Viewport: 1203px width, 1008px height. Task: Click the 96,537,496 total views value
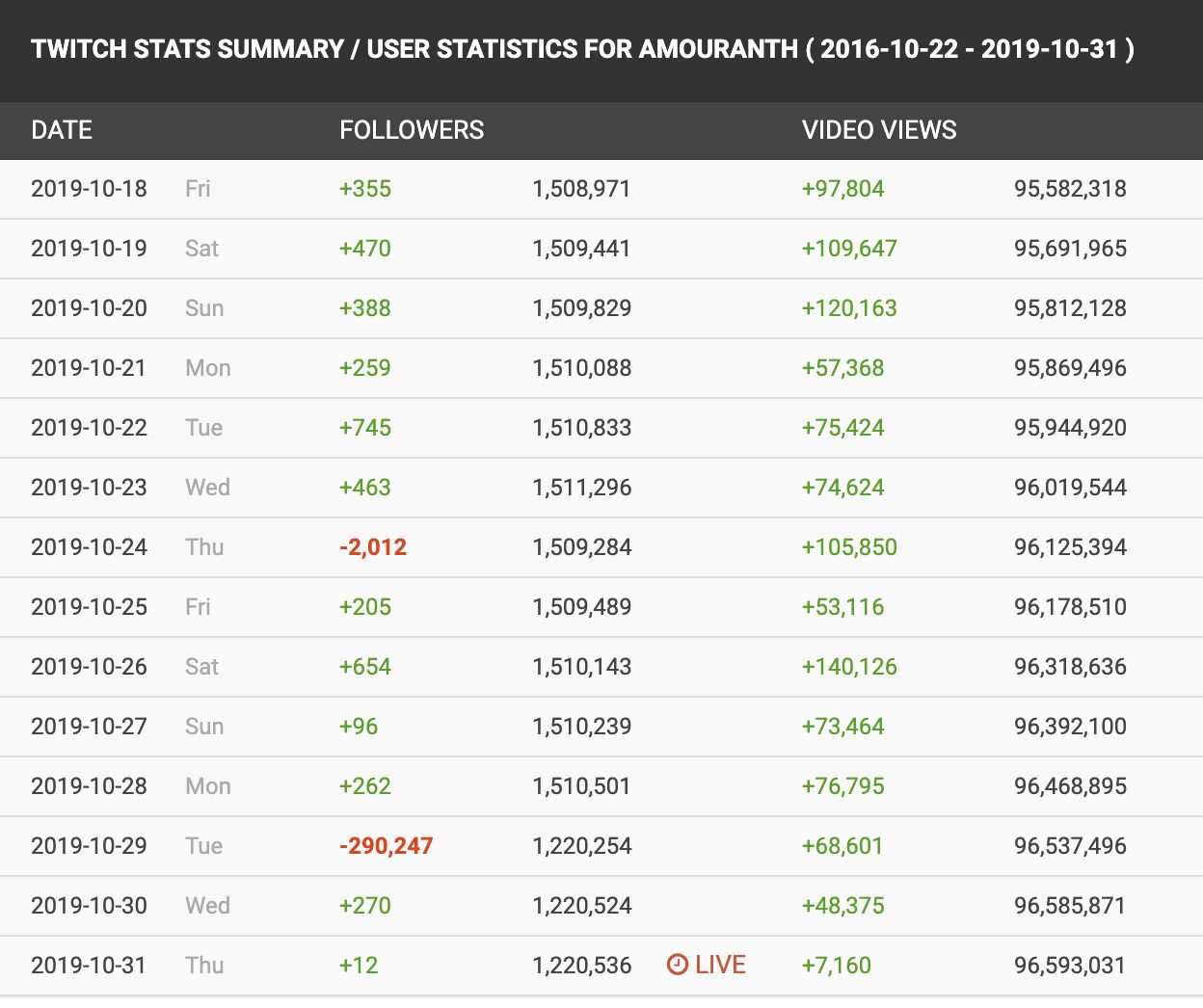point(1070,846)
